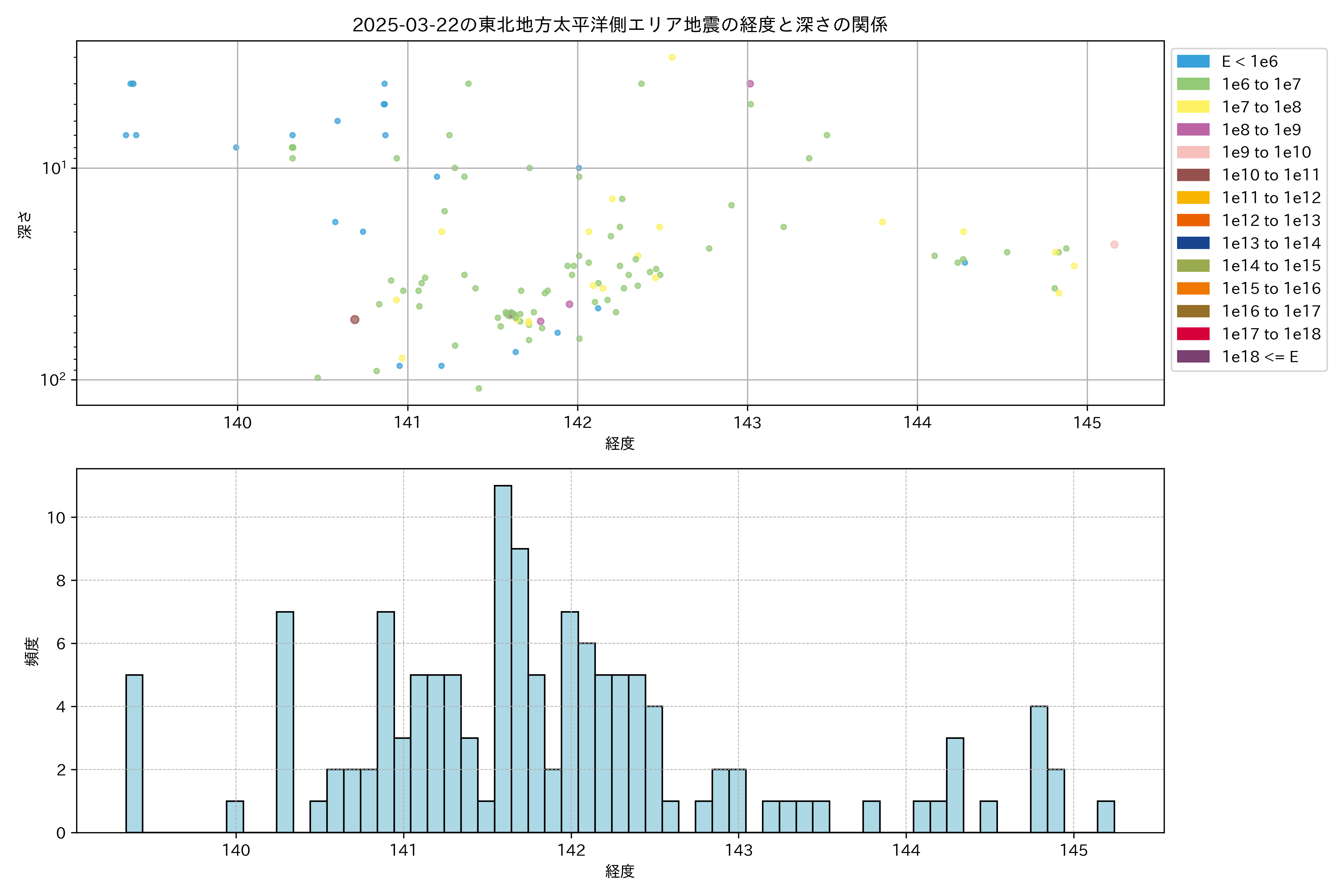Click the dark blue '1e13 to 1e14' legend swatch
Image resolution: width=1344 pixels, height=896 pixels.
(x=1192, y=243)
